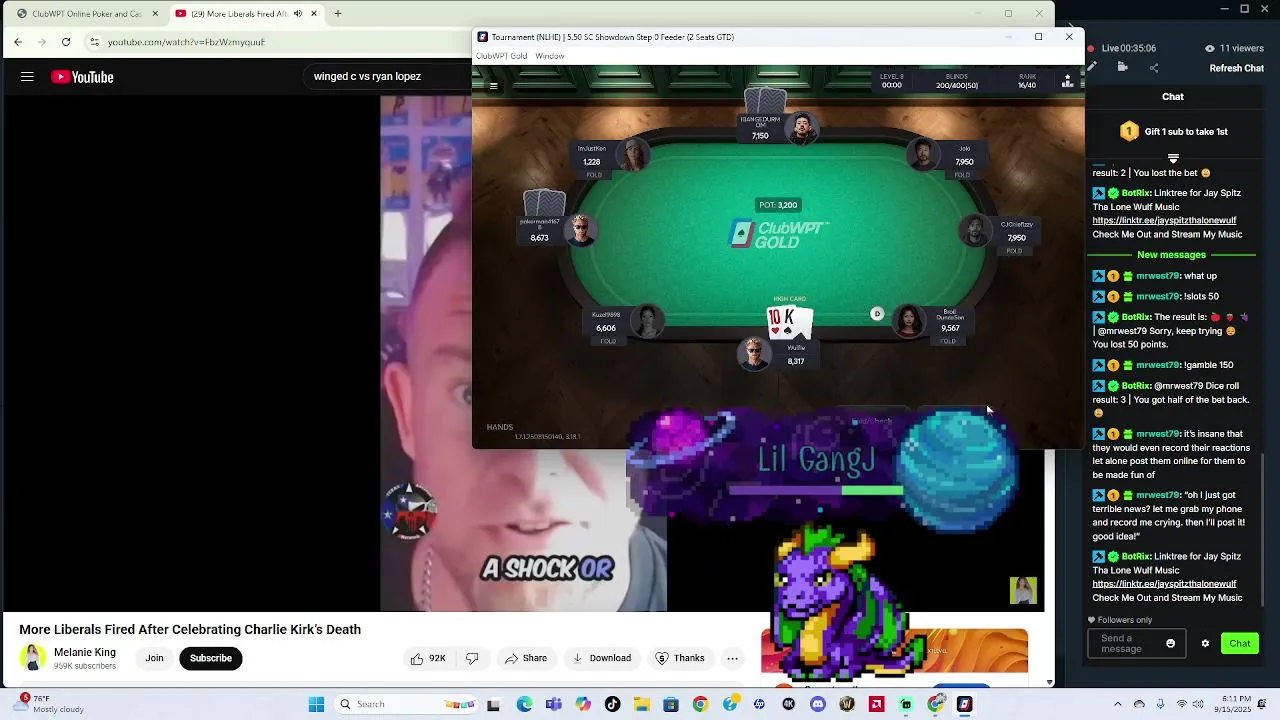Open Google Chrome from the taskbar
This screenshot has width=1280, height=720.
pyautogui.click(x=700, y=704)
